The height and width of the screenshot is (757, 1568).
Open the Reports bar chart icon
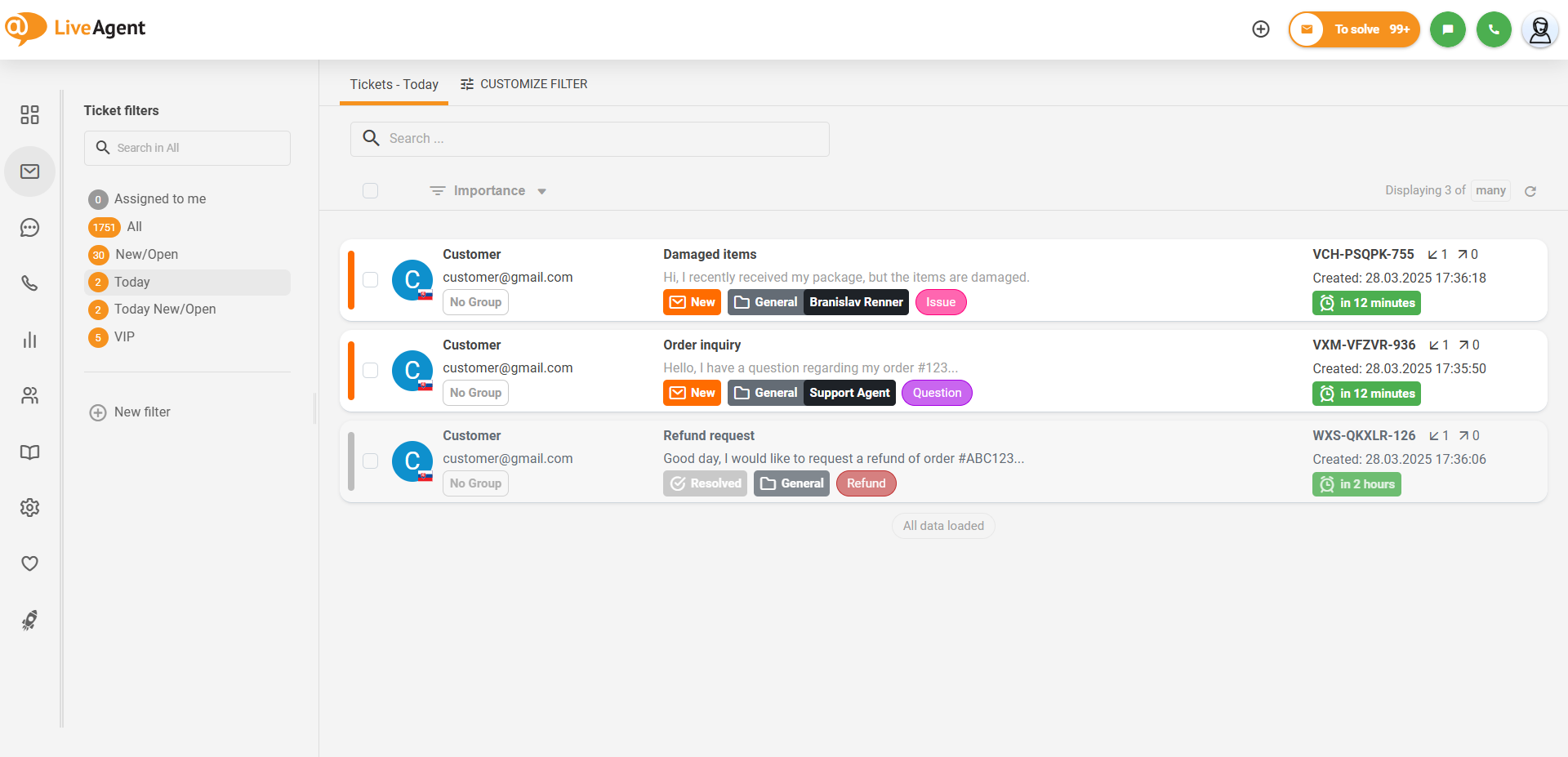[x=29, y=340]
